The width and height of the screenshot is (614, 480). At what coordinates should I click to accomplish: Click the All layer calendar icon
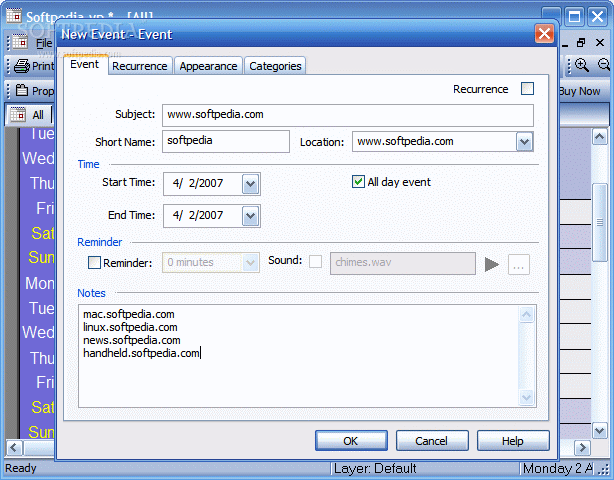18,114
